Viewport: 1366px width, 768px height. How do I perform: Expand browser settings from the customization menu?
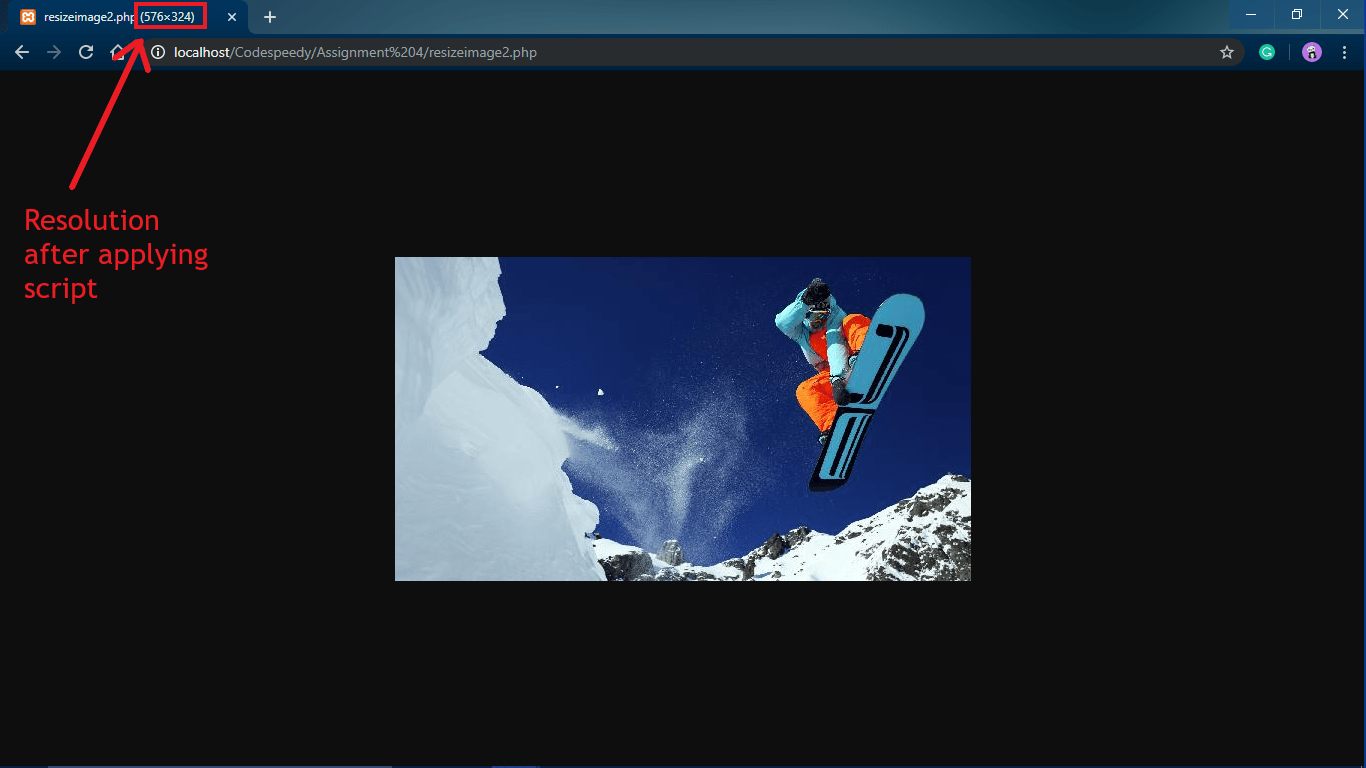point(1344,52)
